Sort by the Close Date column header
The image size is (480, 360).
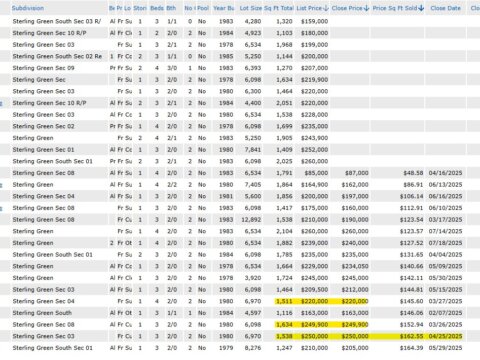click(445, 8)
